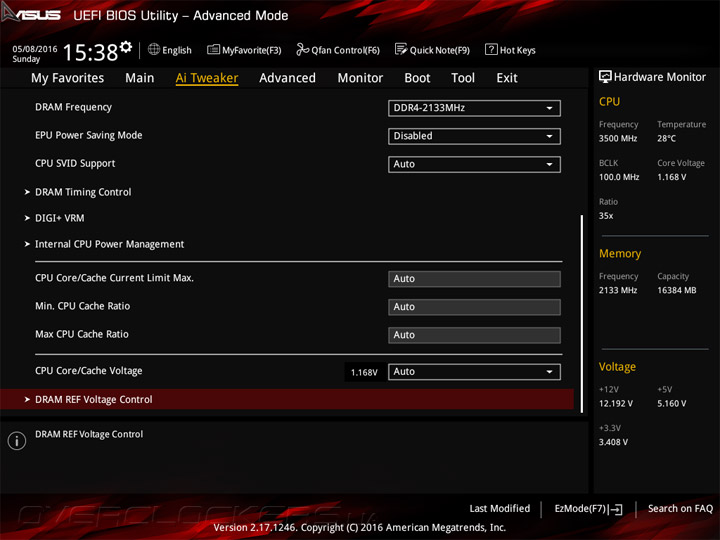Switch to Monitor tab
Screen dimensions: 720x540
pyautogui.click(x=360, y=78)
